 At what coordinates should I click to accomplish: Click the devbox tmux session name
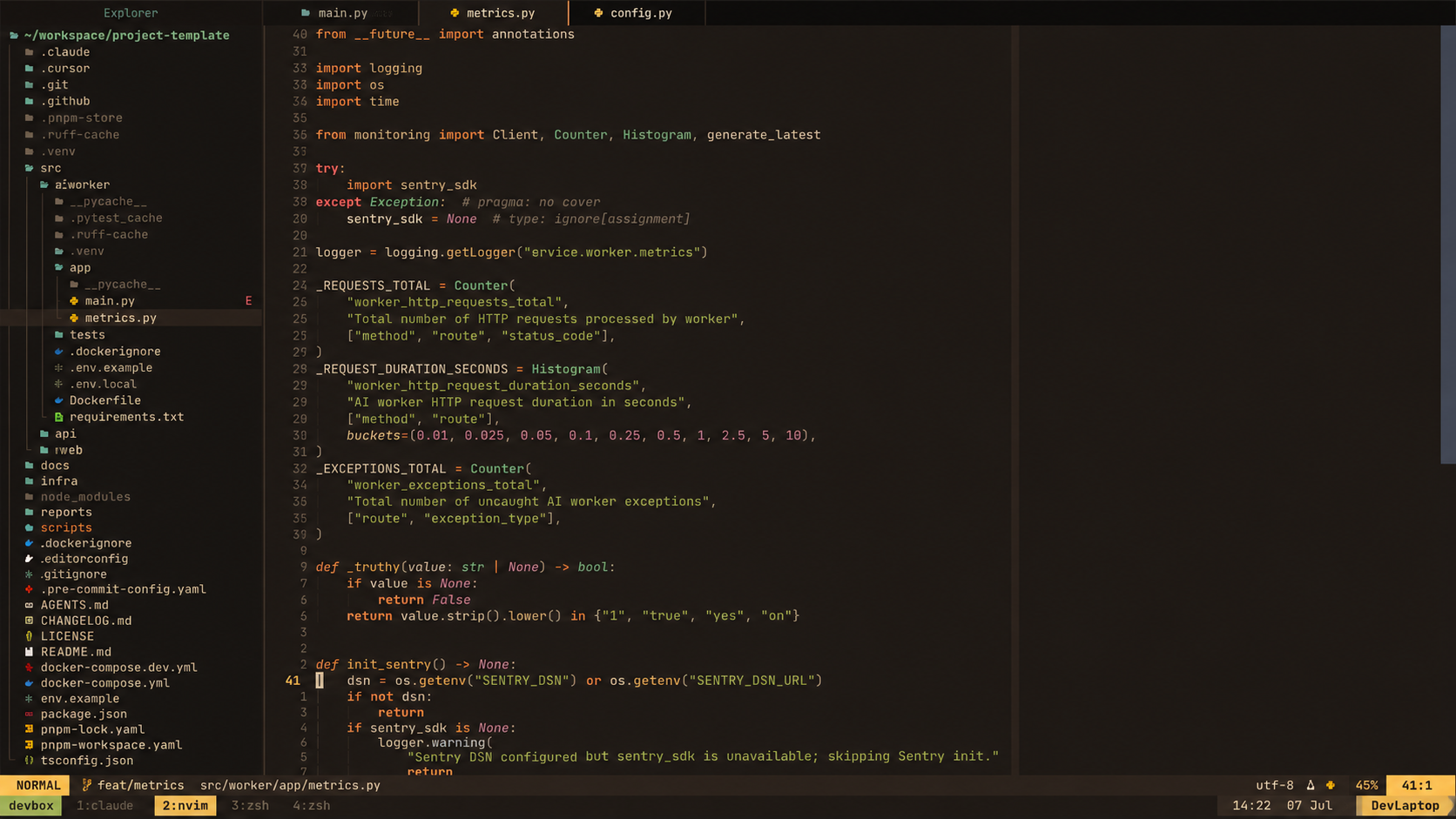pos(31,806)
